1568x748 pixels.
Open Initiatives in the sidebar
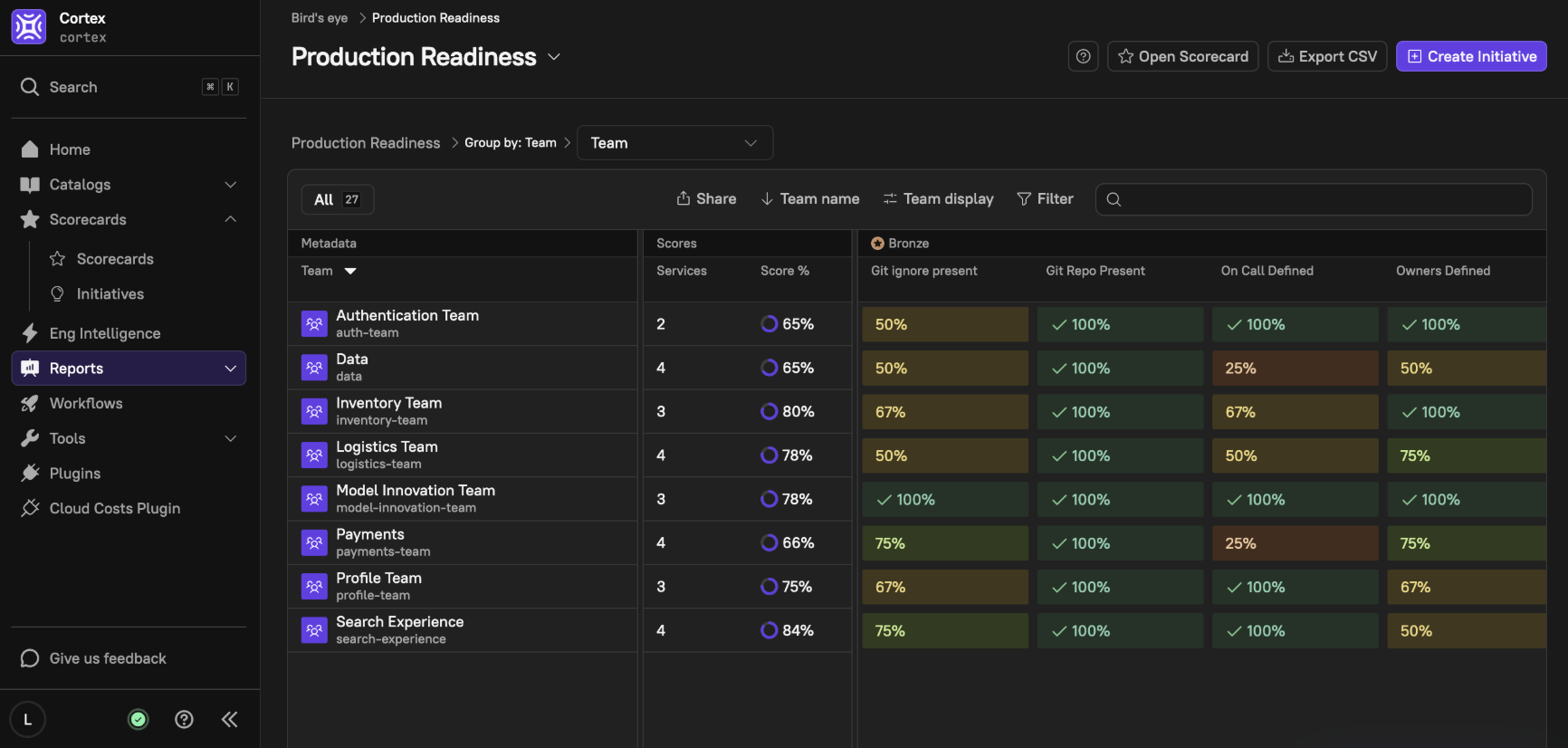tap(110, 294)
